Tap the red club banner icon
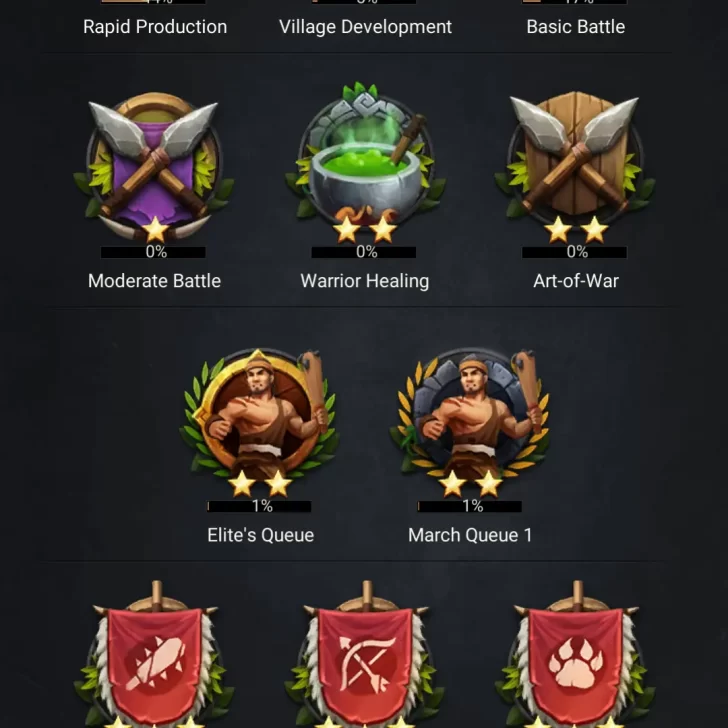The width and height of the screenshot is (728, 728). [155, 654]
